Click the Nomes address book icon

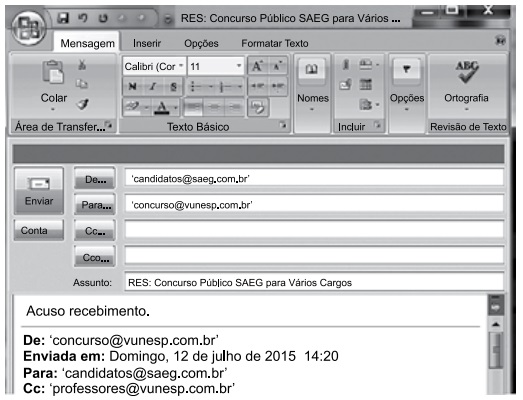point(312,69)
